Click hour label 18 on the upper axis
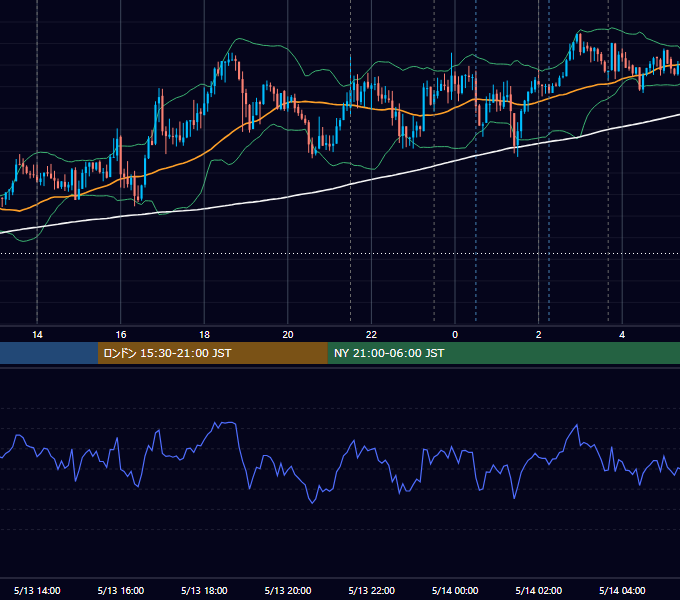680x600 pixels. [x=204, y=335]
